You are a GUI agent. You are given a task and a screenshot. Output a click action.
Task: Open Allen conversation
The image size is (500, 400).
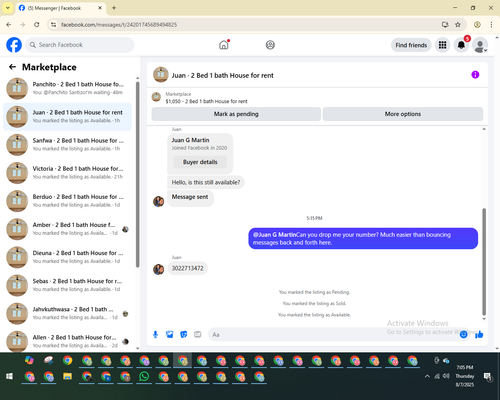[x=67, y=341]
